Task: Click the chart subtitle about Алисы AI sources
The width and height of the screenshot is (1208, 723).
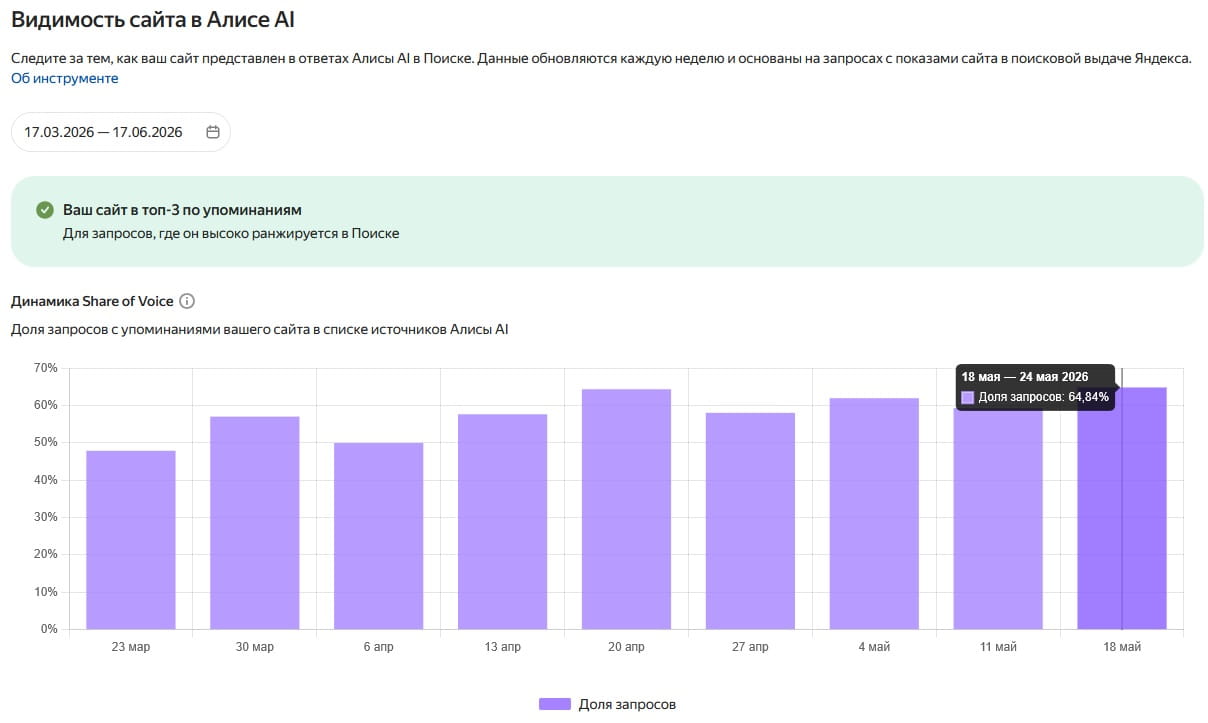Action: 259,329
